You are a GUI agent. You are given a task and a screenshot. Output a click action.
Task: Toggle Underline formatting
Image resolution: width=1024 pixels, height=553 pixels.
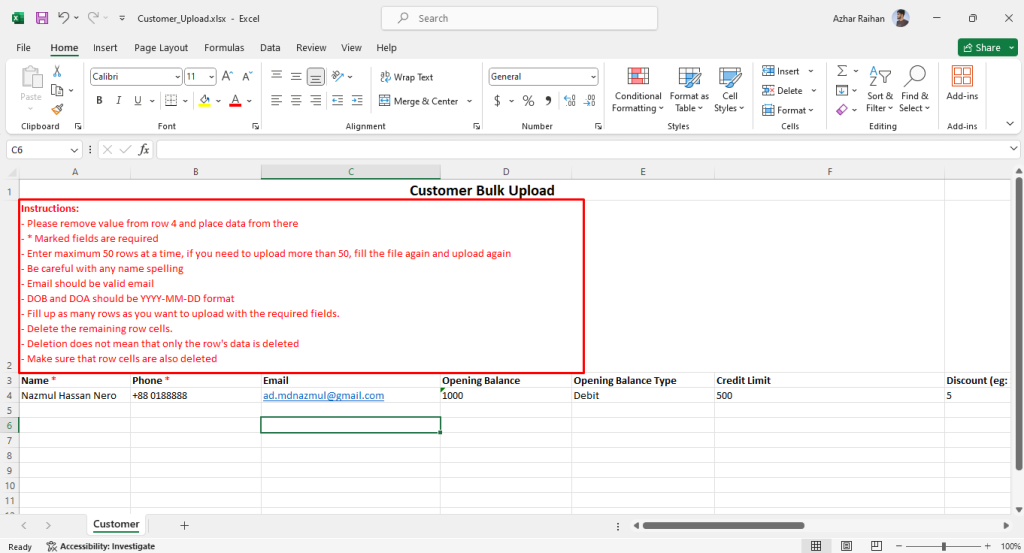[x=138, y=101]
